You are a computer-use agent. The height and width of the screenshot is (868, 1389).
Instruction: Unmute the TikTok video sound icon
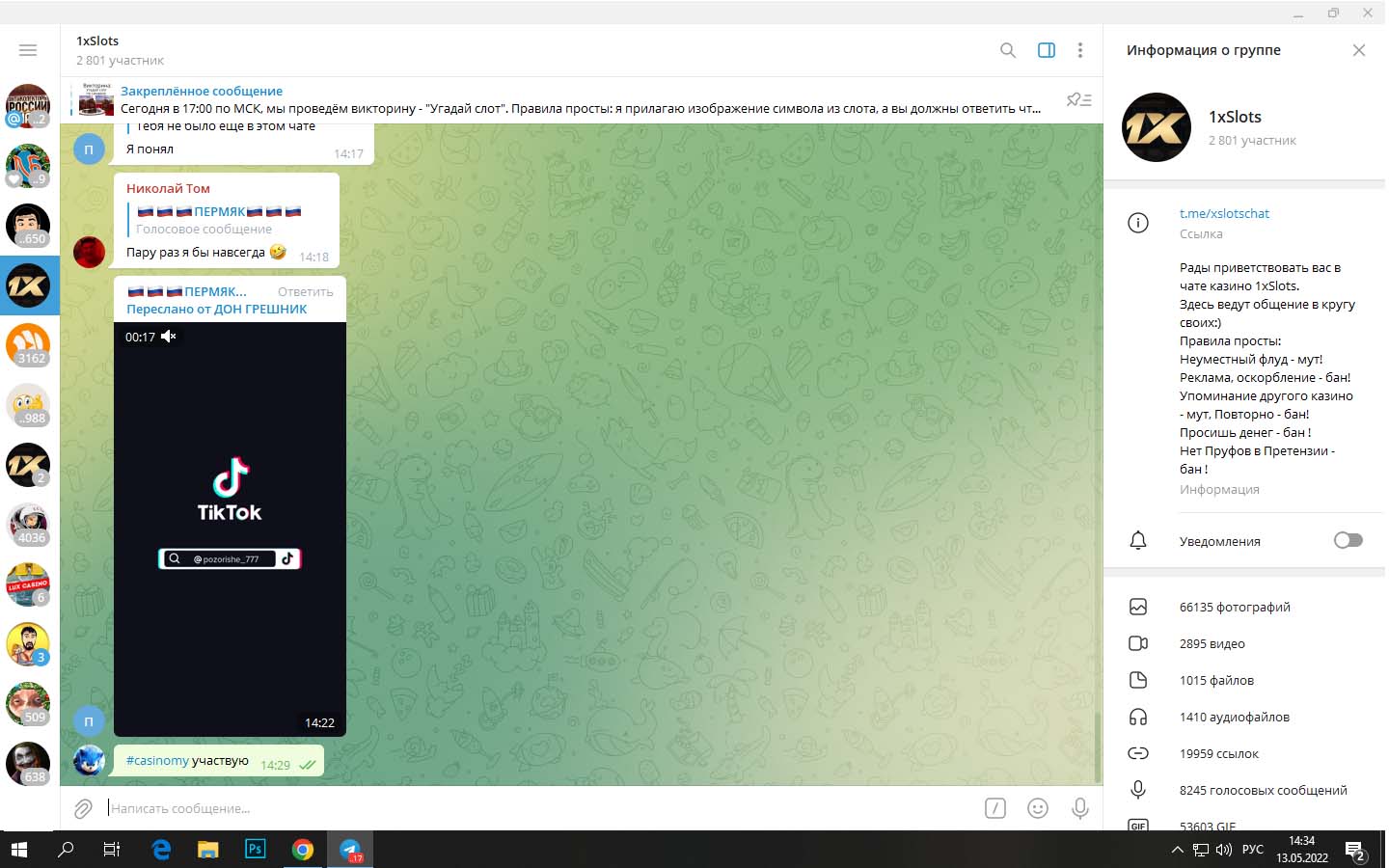(169, 337)
